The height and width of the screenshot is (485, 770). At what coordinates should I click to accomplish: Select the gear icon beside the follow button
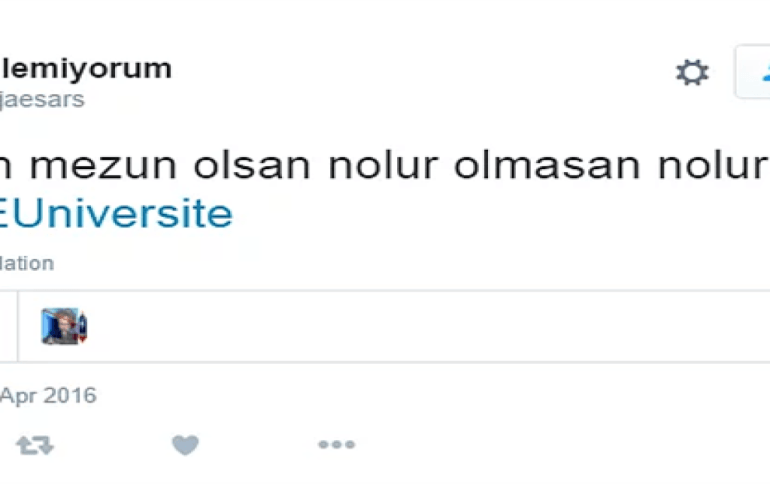coord(692,73)
